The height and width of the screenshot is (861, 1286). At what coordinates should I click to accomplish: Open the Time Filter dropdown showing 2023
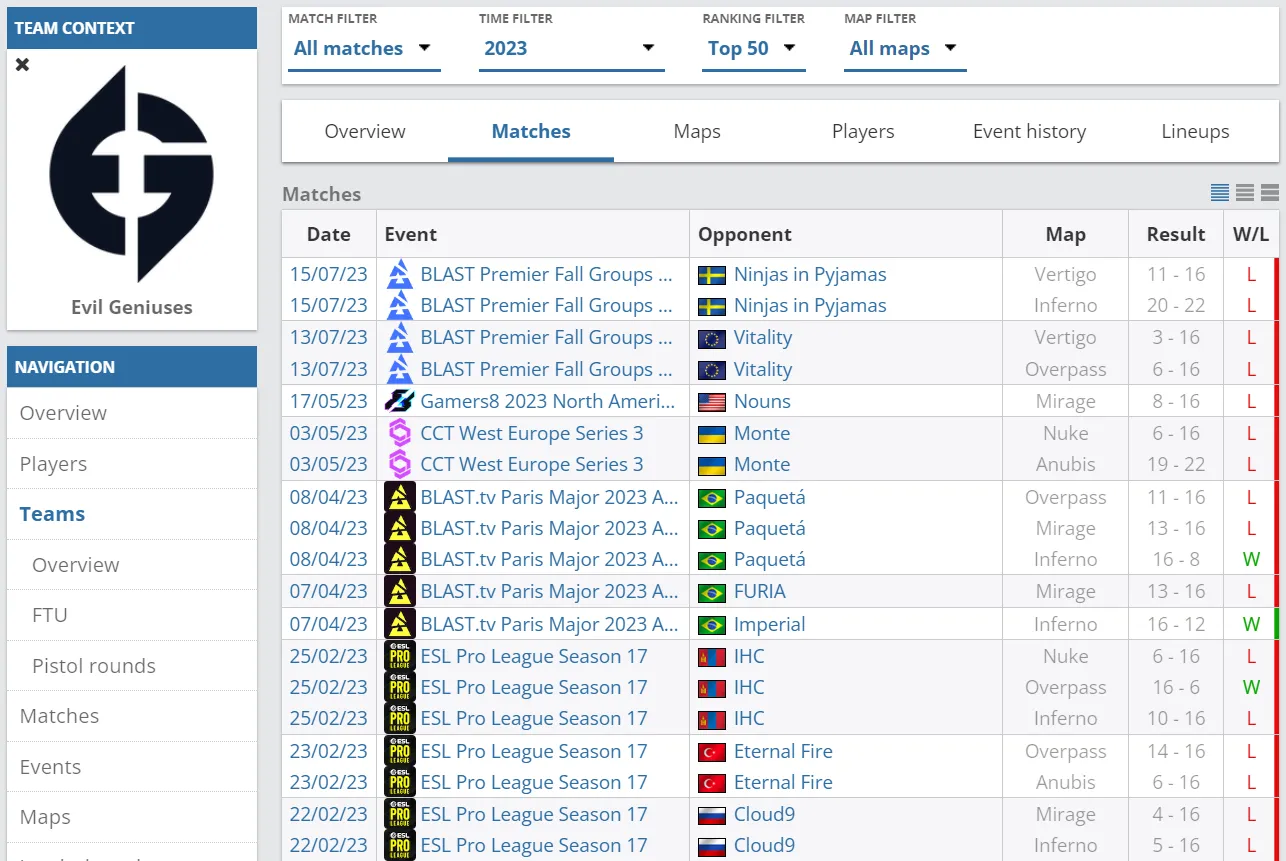coord(572,49)
